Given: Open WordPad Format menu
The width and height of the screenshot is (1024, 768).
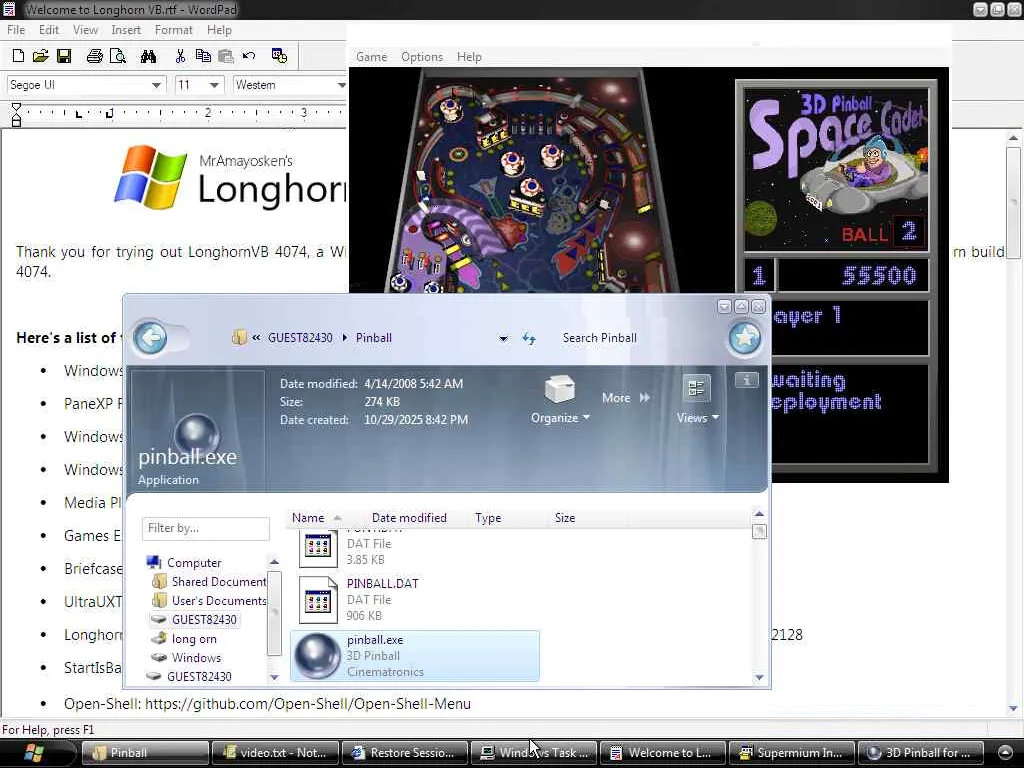Looking at the screenshot, I should [x=174, y=30].
